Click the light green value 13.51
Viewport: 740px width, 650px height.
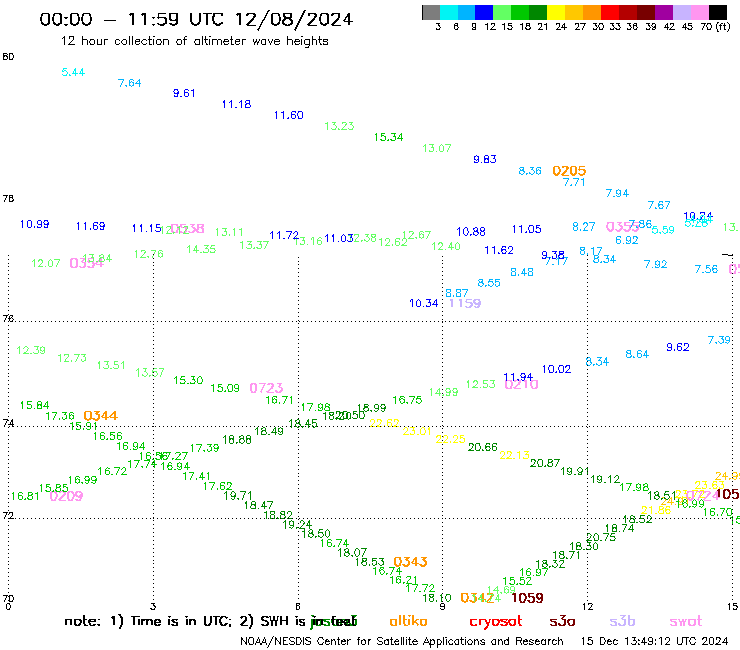pyautogui.click(x=111, y=365)
